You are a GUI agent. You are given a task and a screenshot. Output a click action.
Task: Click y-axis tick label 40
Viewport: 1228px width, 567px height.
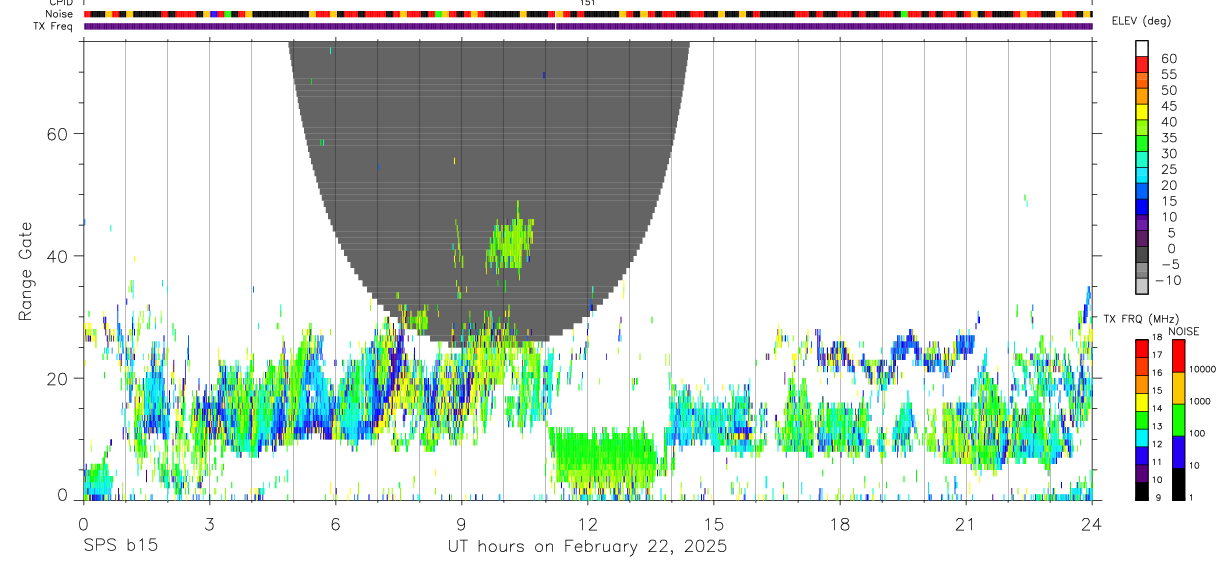point(59,256)
